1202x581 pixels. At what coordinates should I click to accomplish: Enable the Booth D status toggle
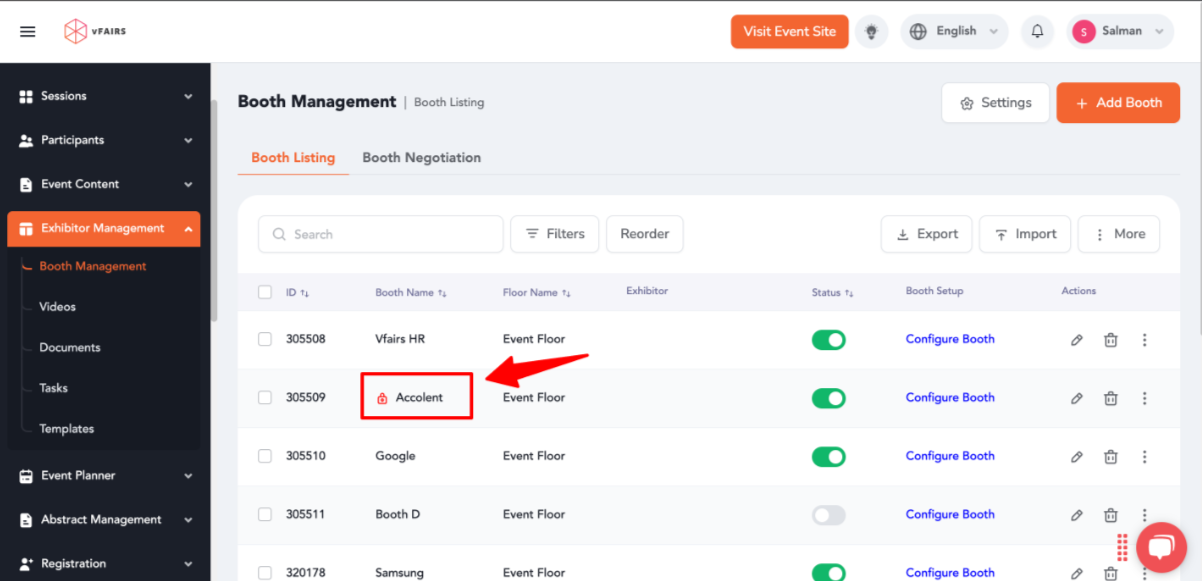click(829, 515)
